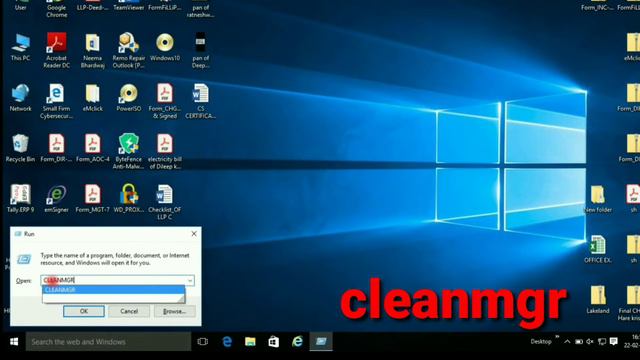Image resolution: width=640 pixels, height=360 pixels.
Task: Open Windows10 disc icon
Action: pyautogui.click(x=165, y=47)
